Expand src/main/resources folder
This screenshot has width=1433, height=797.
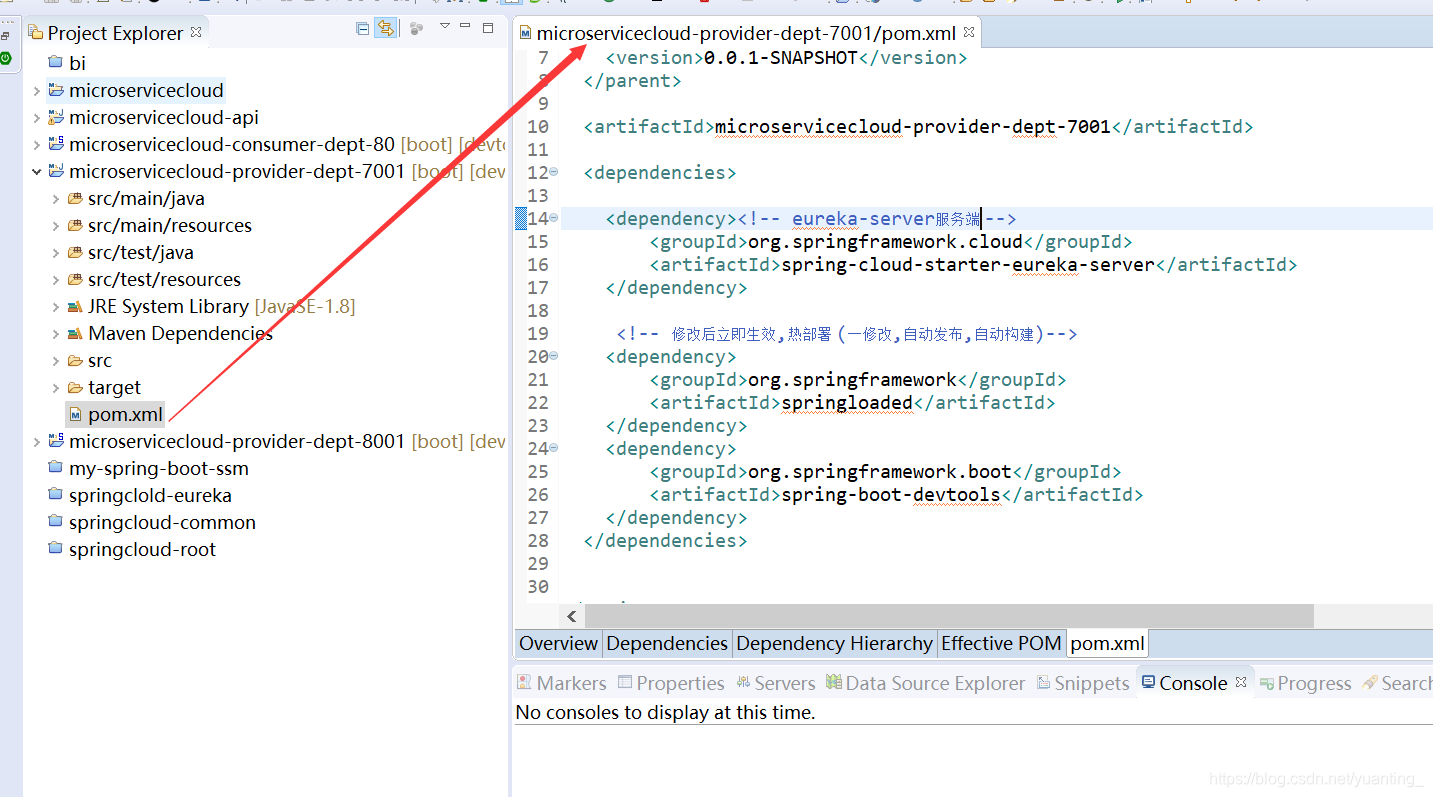click(x=56, y=226)
